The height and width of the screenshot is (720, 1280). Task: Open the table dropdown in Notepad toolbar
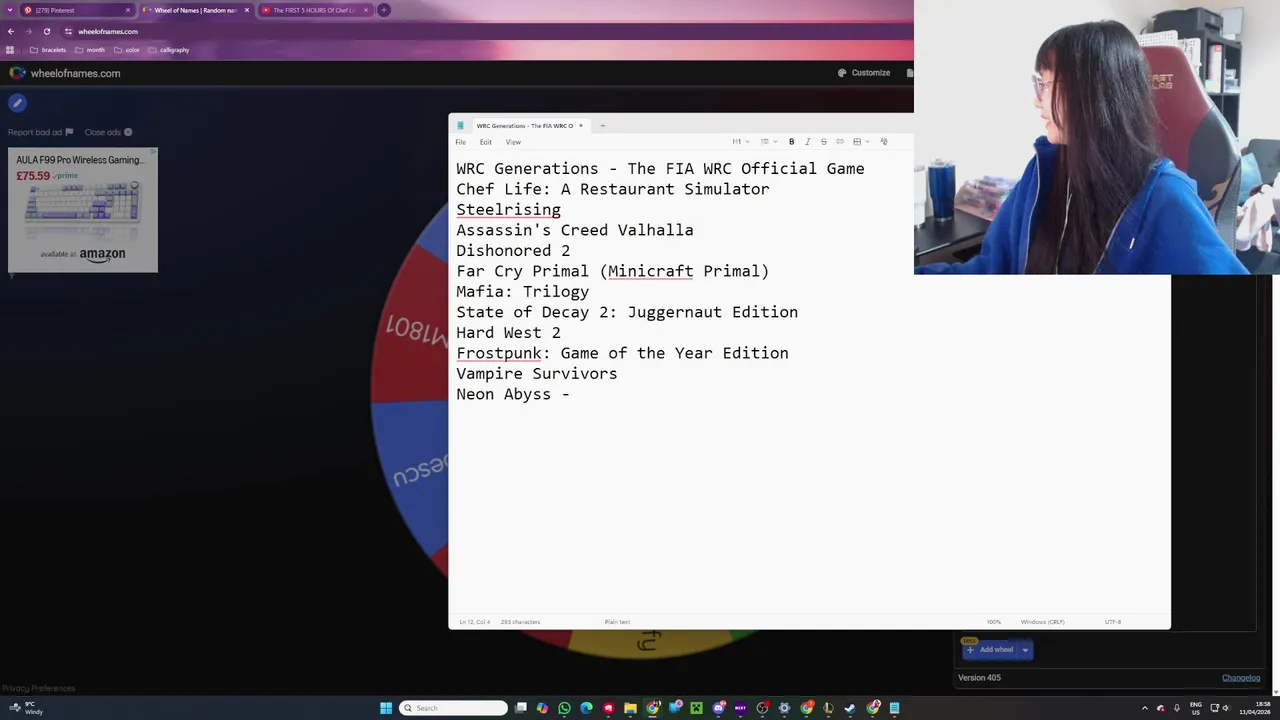(x=860, y=142)
